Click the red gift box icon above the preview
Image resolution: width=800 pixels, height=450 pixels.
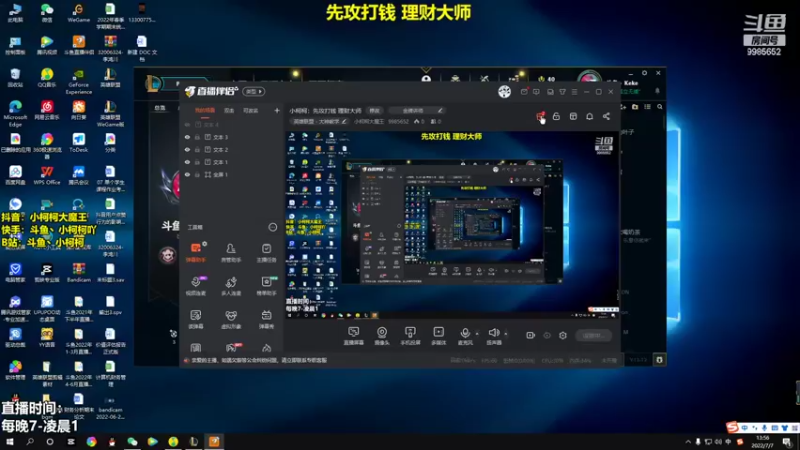[x=540, y=117]
